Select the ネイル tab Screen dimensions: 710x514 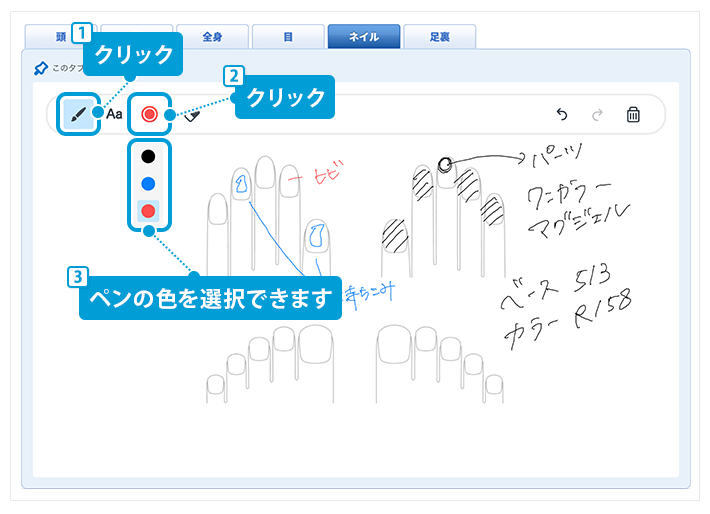(x=363, y=37)
